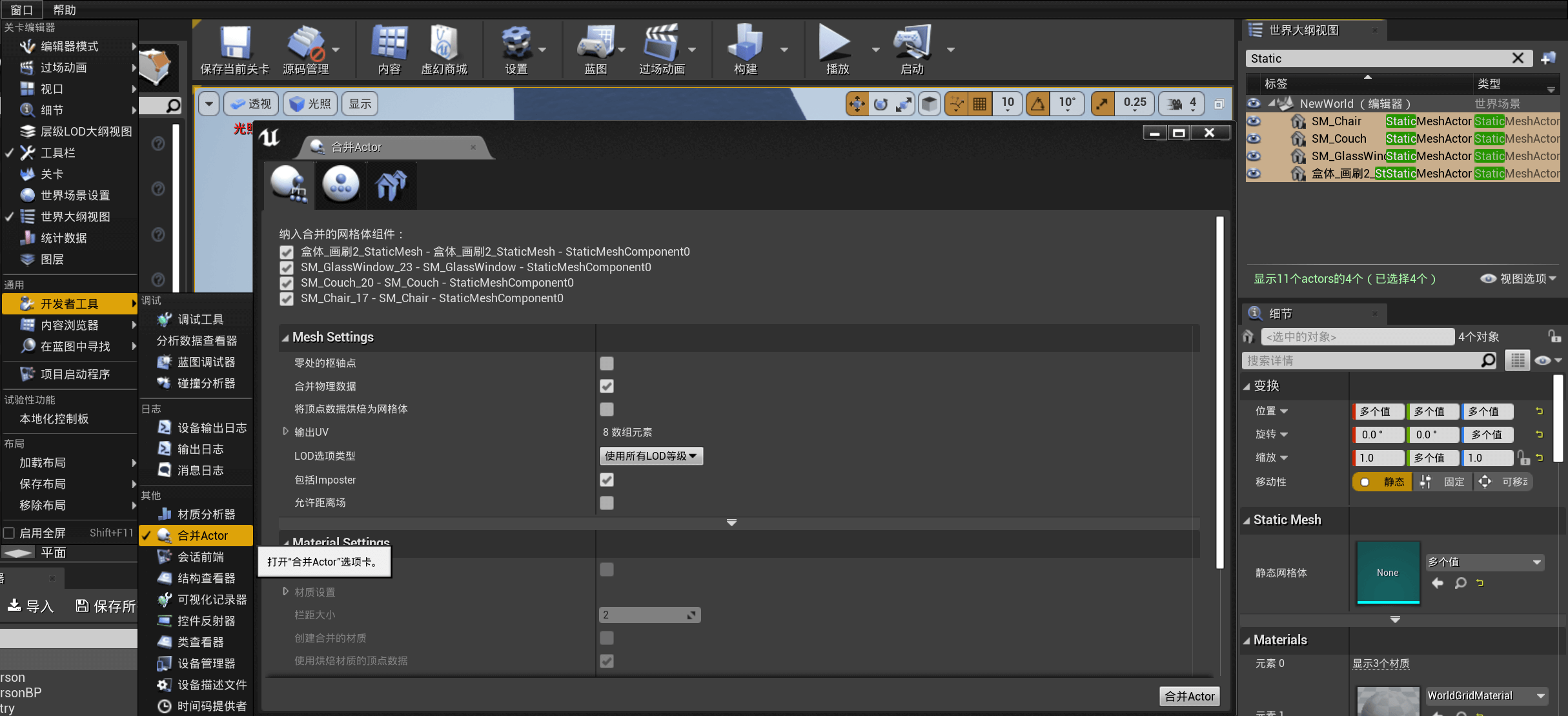Toggle the 包括Imposter checkbox
1568x716 pixels.
pyautogui.click(x=607, y=480)
